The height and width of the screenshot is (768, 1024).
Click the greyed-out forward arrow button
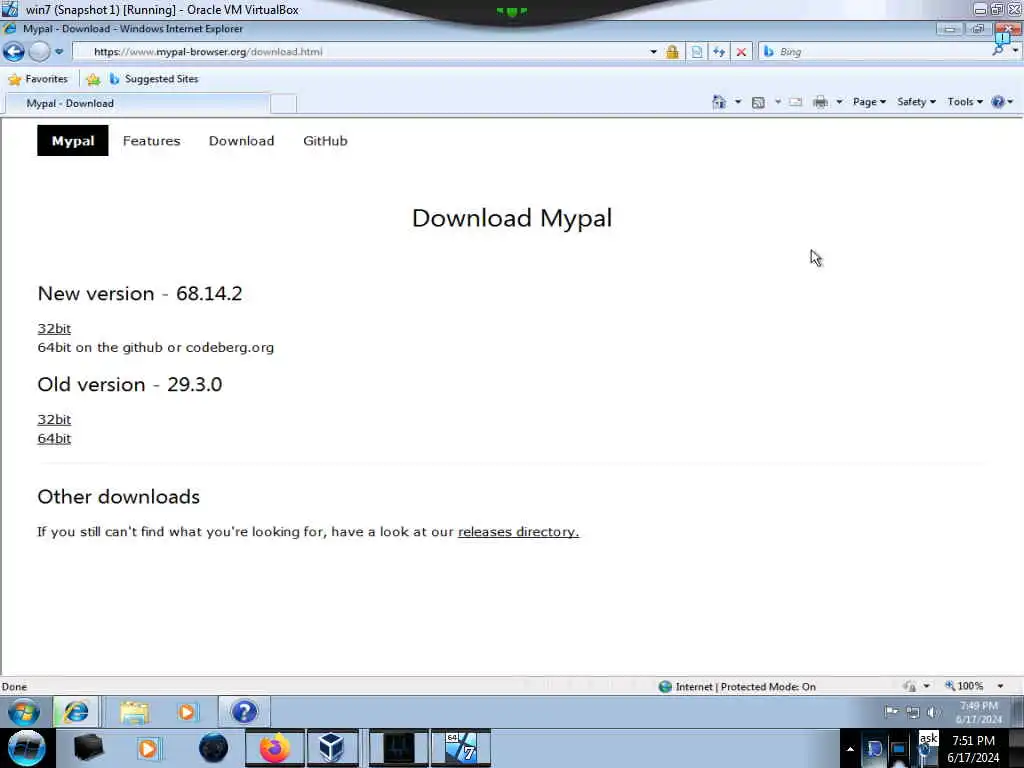point(39,52)
